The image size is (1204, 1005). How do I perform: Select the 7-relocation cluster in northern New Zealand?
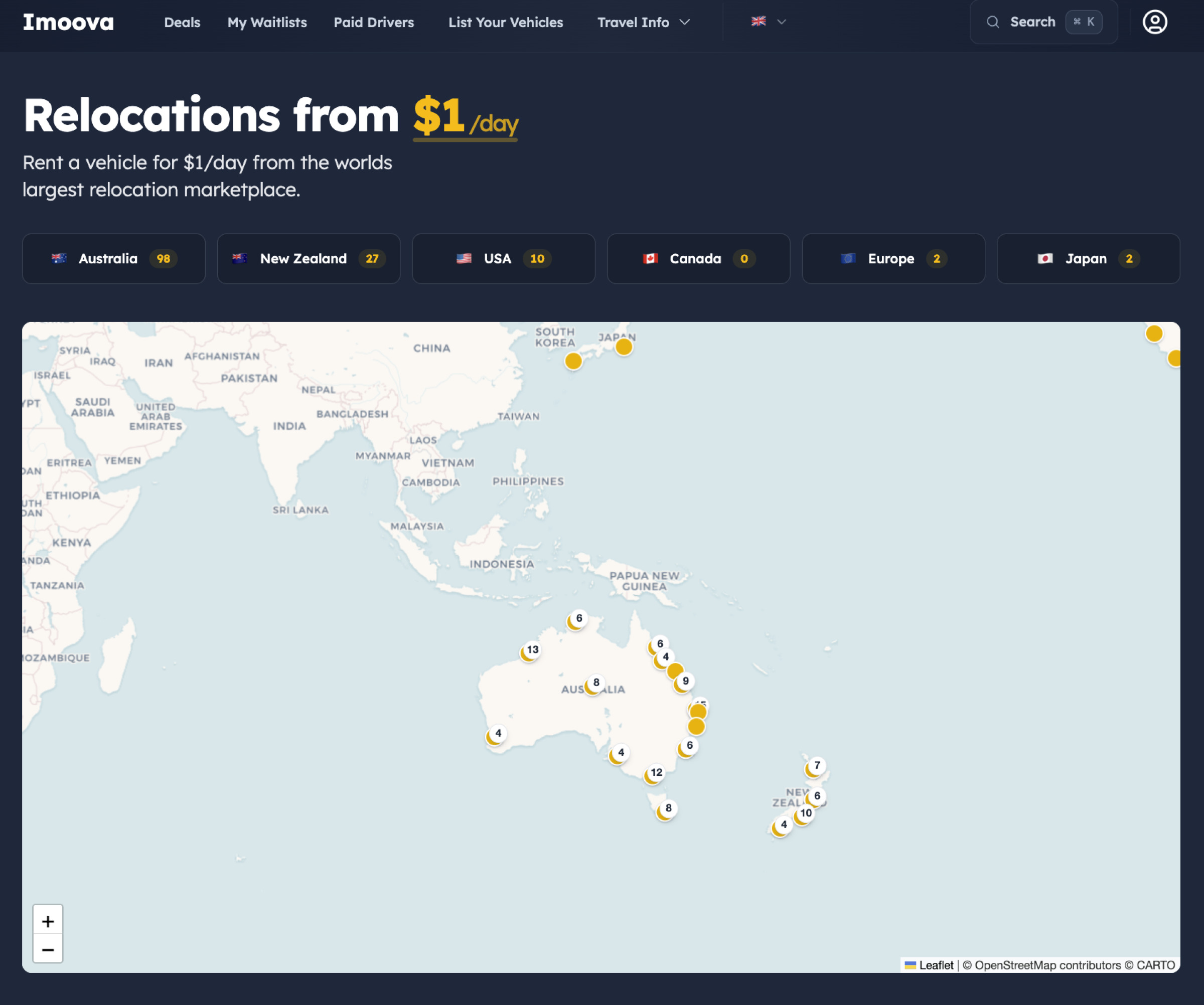tap(815, 767)
